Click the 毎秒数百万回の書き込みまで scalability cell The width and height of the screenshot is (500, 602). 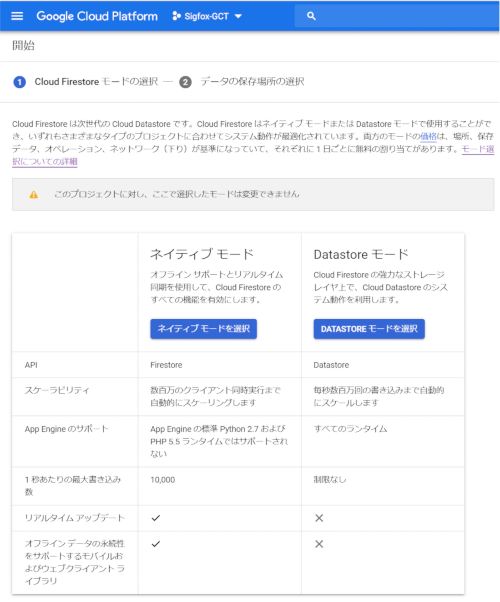pos(379,397)
